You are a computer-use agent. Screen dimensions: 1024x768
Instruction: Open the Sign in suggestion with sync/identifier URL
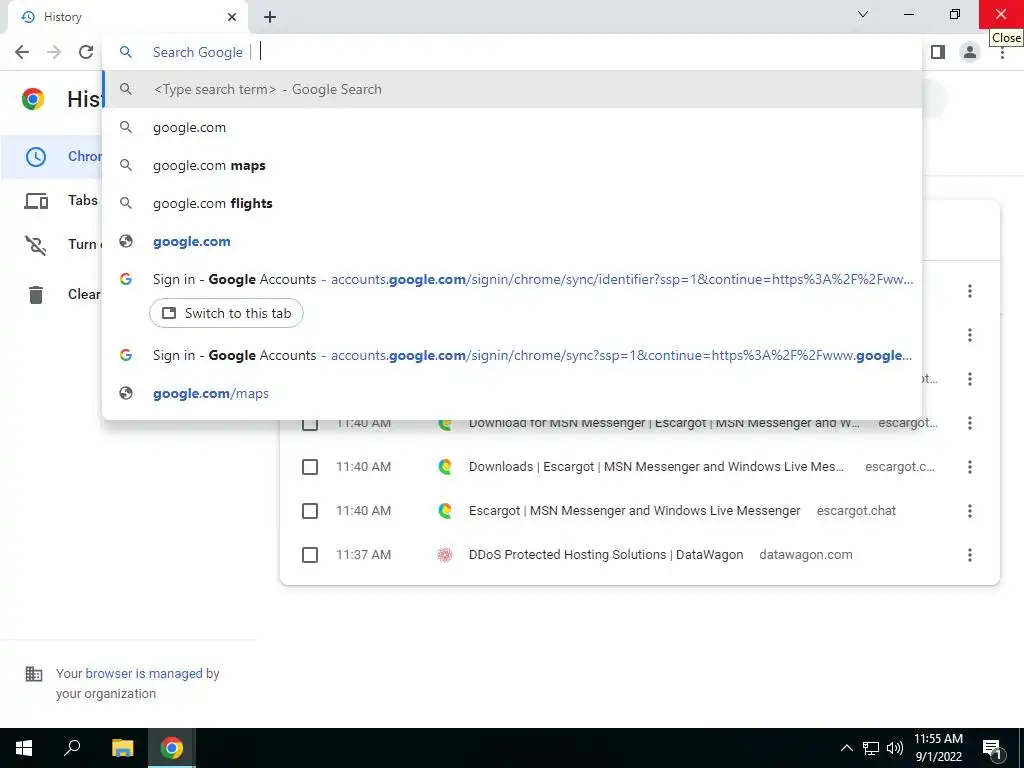click(x=512, y=279)
